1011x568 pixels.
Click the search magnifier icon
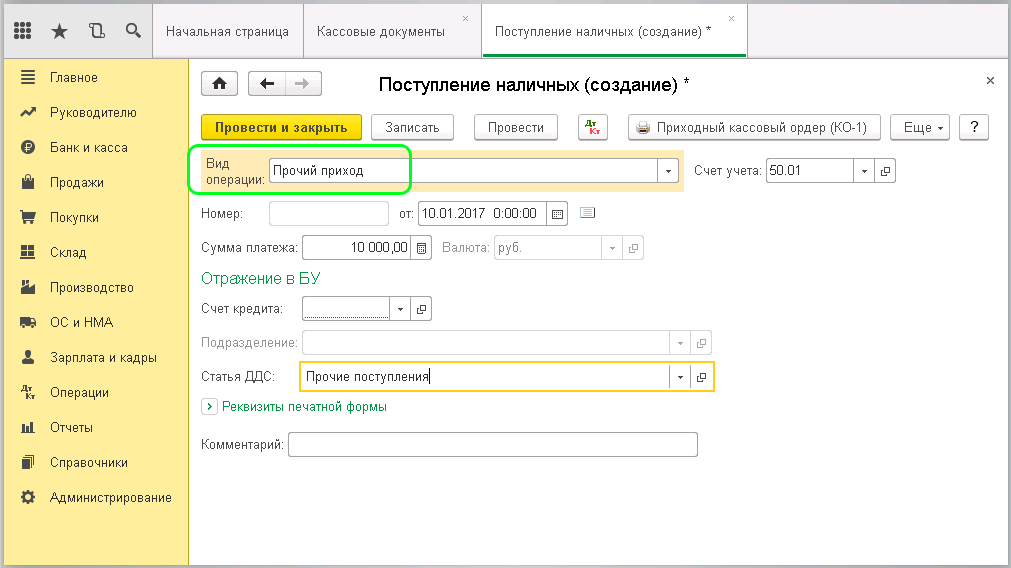coord(133,30)
